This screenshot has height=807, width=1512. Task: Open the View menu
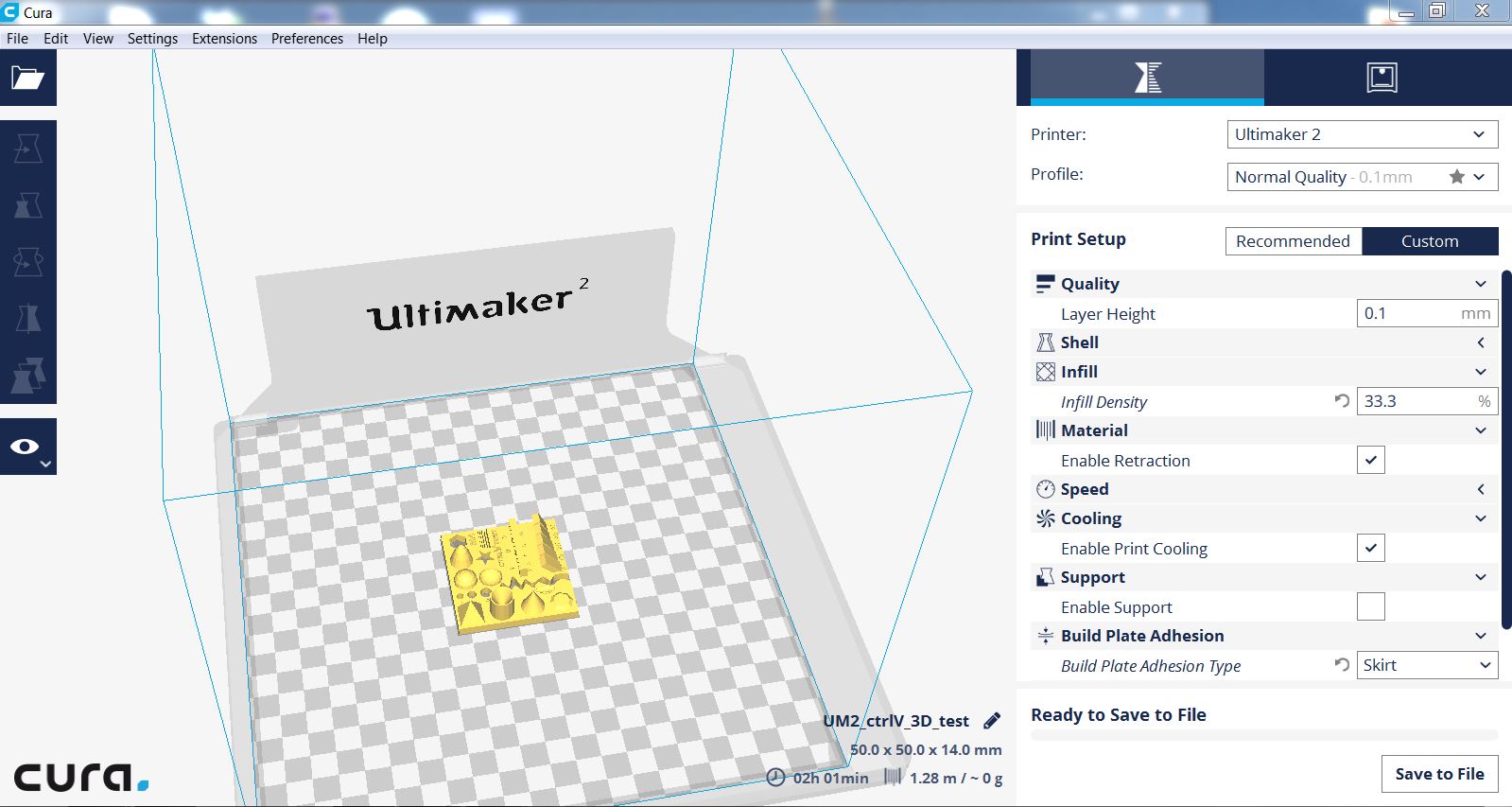pyautogui.click(x=97, y=39)
